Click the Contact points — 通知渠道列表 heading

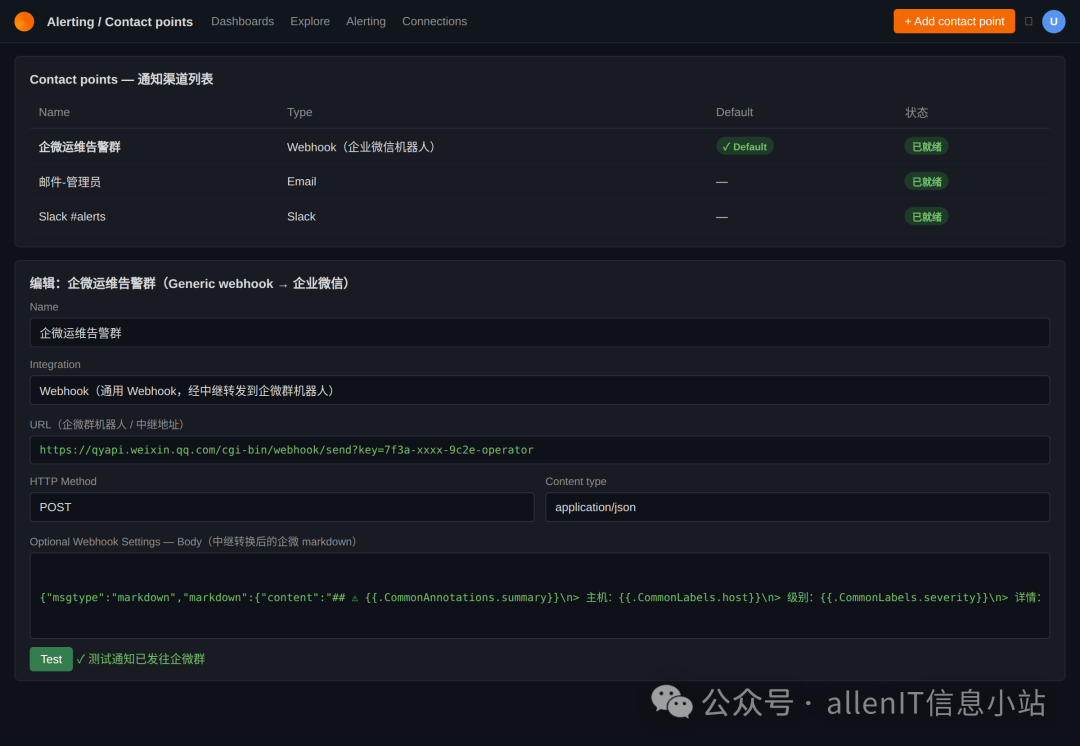(x=121, y=79)
